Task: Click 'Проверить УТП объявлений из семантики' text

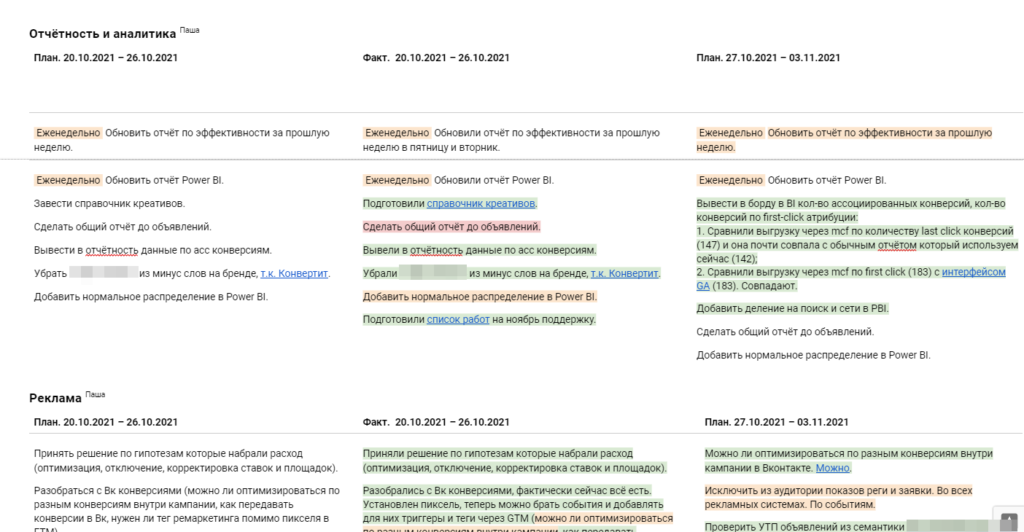Action: click(805, 527)
